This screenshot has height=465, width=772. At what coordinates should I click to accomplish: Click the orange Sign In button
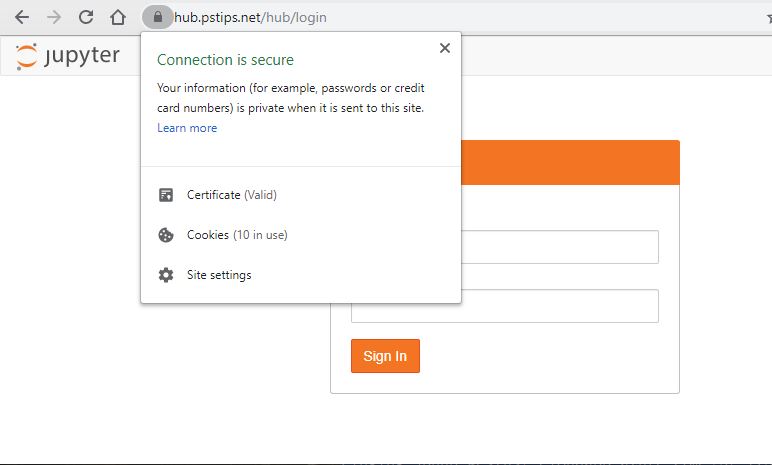click(386, 356)
